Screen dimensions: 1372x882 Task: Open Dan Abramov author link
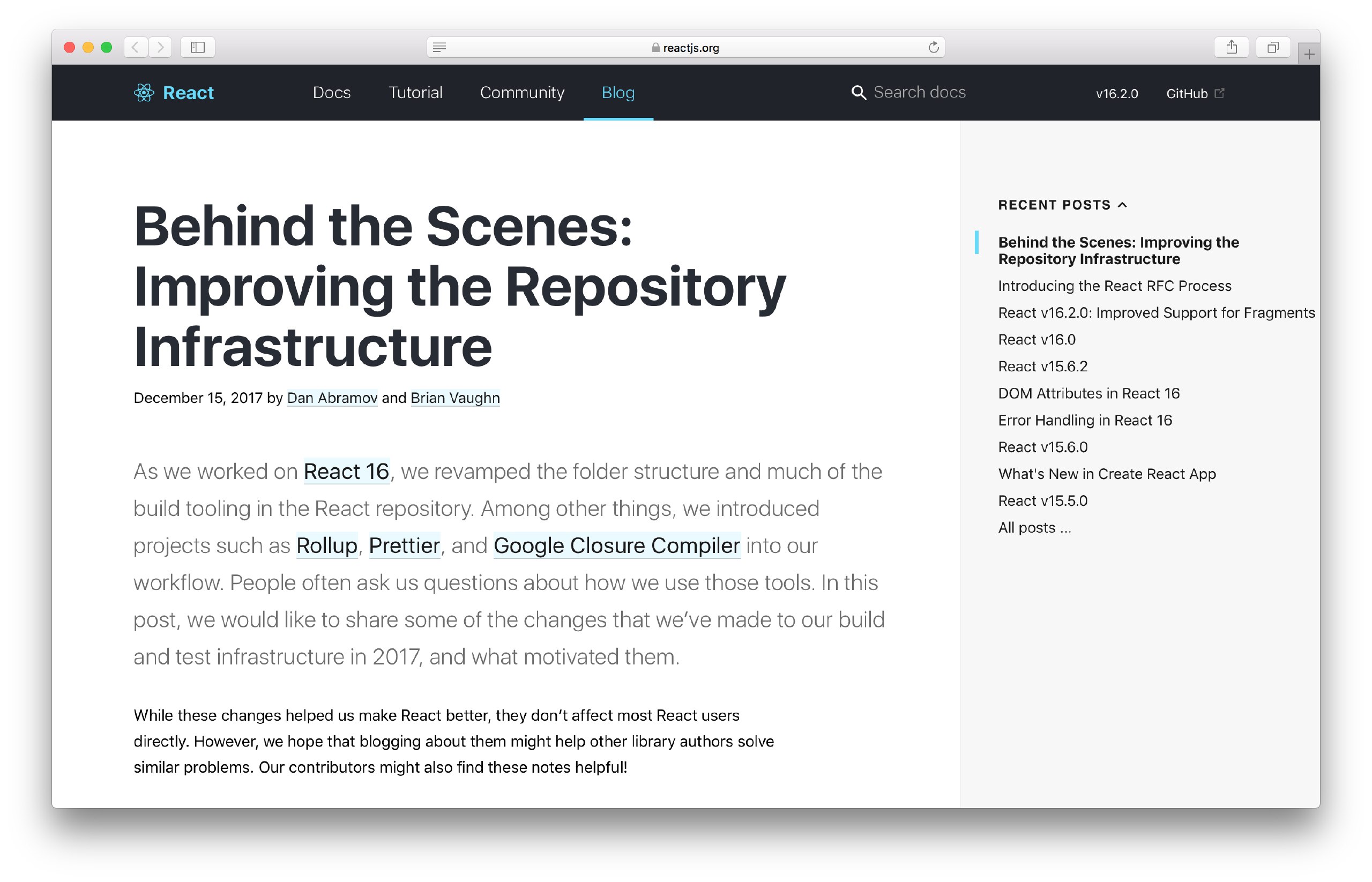point(332,398)
